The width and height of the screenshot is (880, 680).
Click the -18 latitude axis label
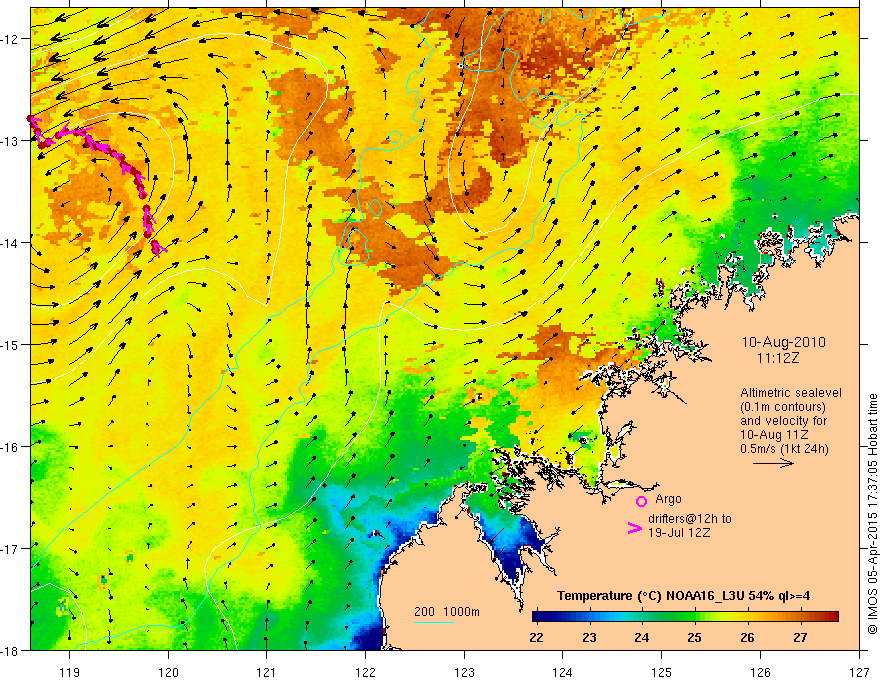(x=10, y=650)
